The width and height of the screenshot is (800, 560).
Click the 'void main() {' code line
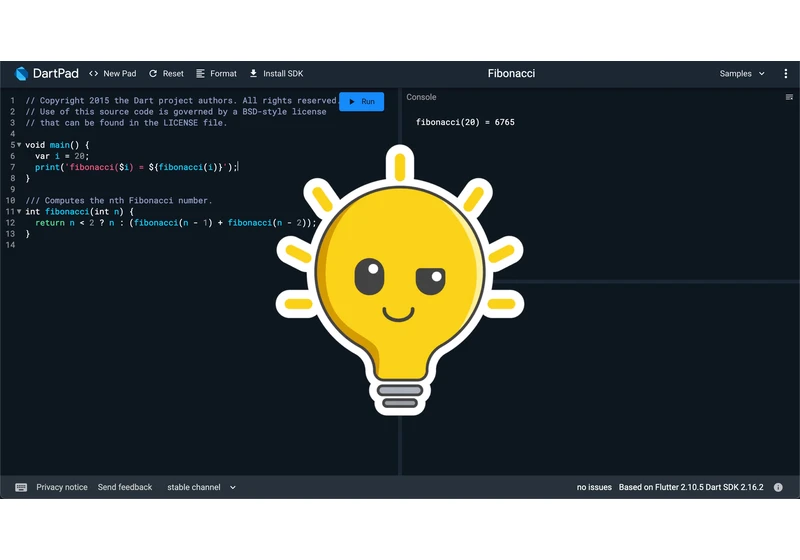coord(57,145)
